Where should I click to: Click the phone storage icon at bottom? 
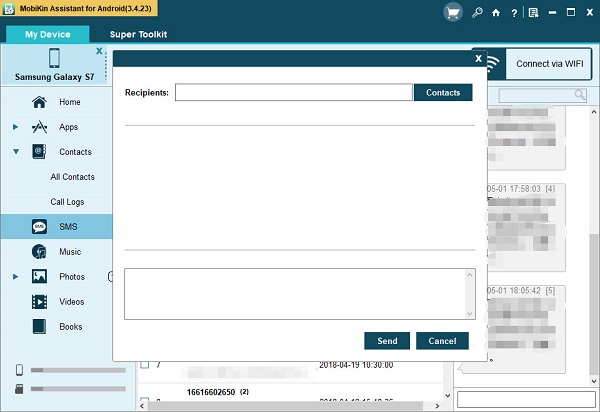pos(19,370)
